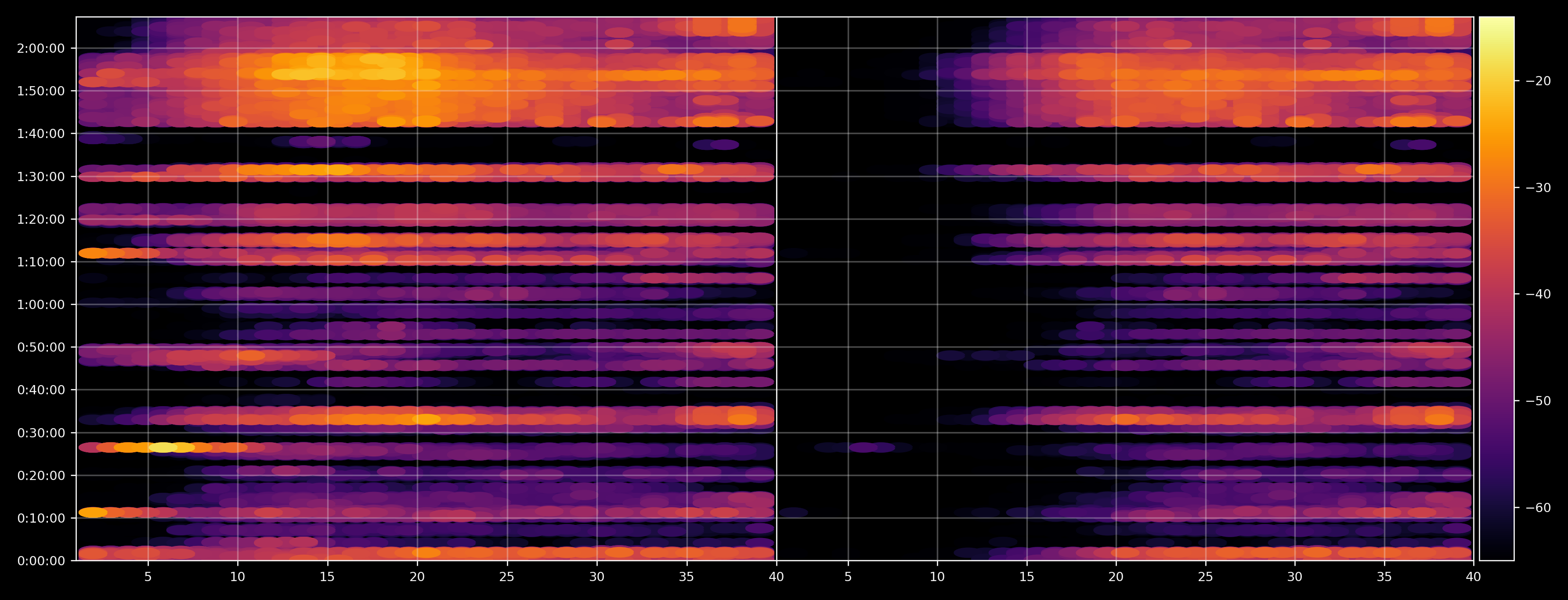Select the 0:20:00 y-axis tick label
This screenshot has height=600, width=1568.
point(41,476)
